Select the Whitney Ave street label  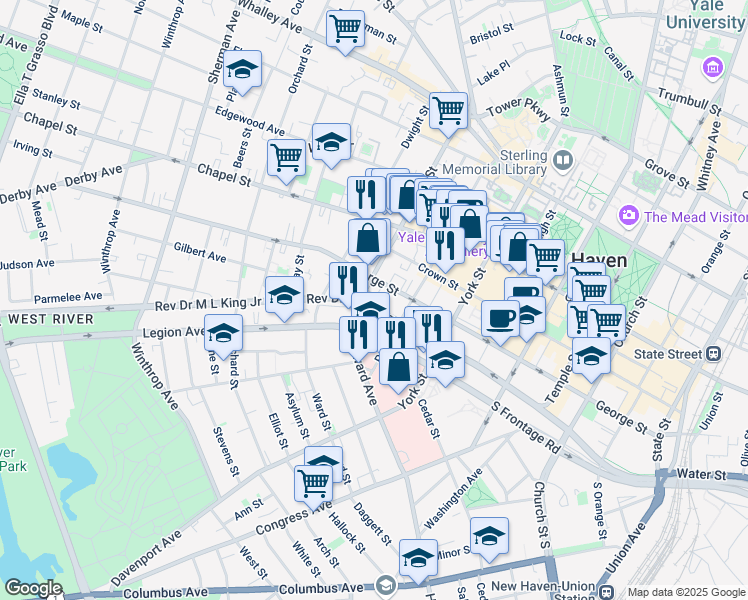click(708, 156)
